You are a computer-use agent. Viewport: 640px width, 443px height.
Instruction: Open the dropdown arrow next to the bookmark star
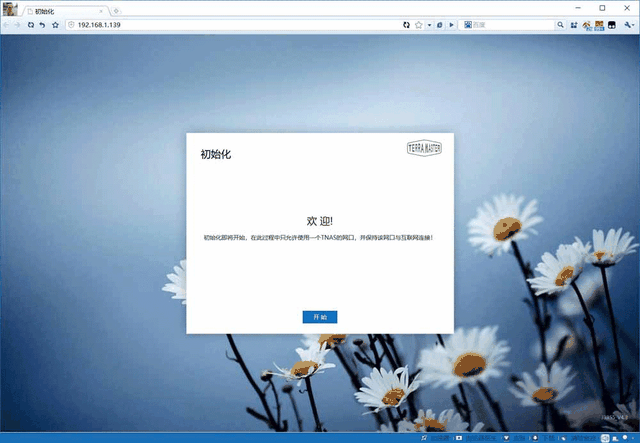[x=429, y=25]
